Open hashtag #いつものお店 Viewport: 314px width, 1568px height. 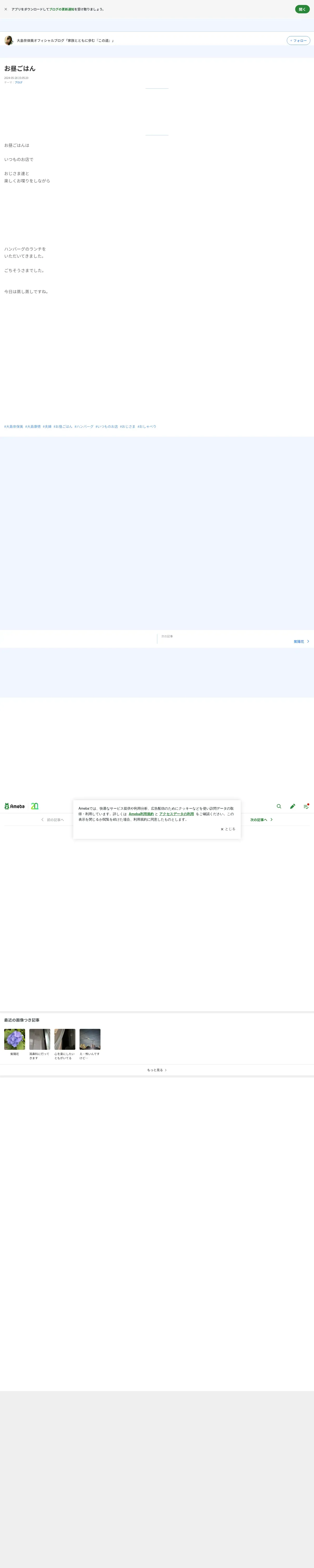pyautogui.click(x=107, y=427)
